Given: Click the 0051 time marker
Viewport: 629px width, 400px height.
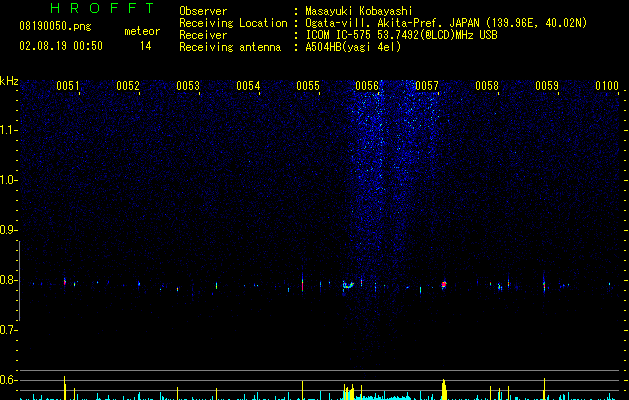Looking at the screenshot, I should [68, 85].
